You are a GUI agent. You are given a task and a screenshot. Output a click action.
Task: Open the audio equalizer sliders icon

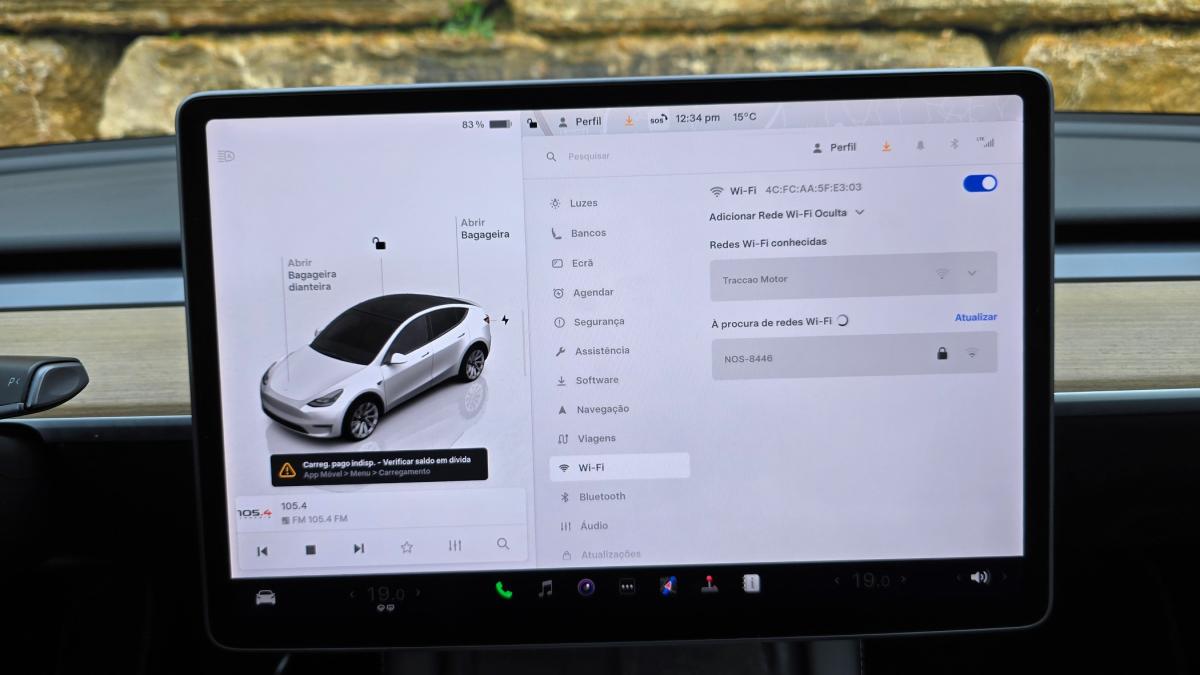455,545
